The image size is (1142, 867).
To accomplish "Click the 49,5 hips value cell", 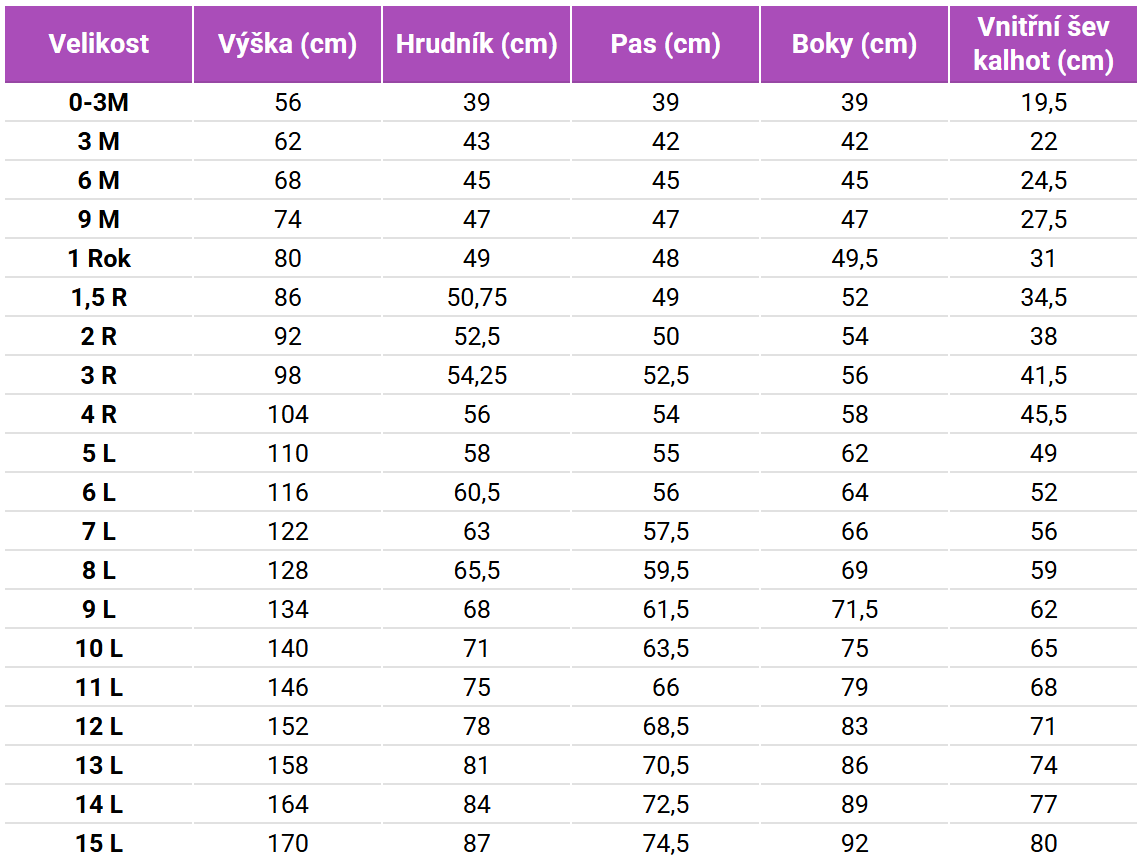I will (854, 258).
